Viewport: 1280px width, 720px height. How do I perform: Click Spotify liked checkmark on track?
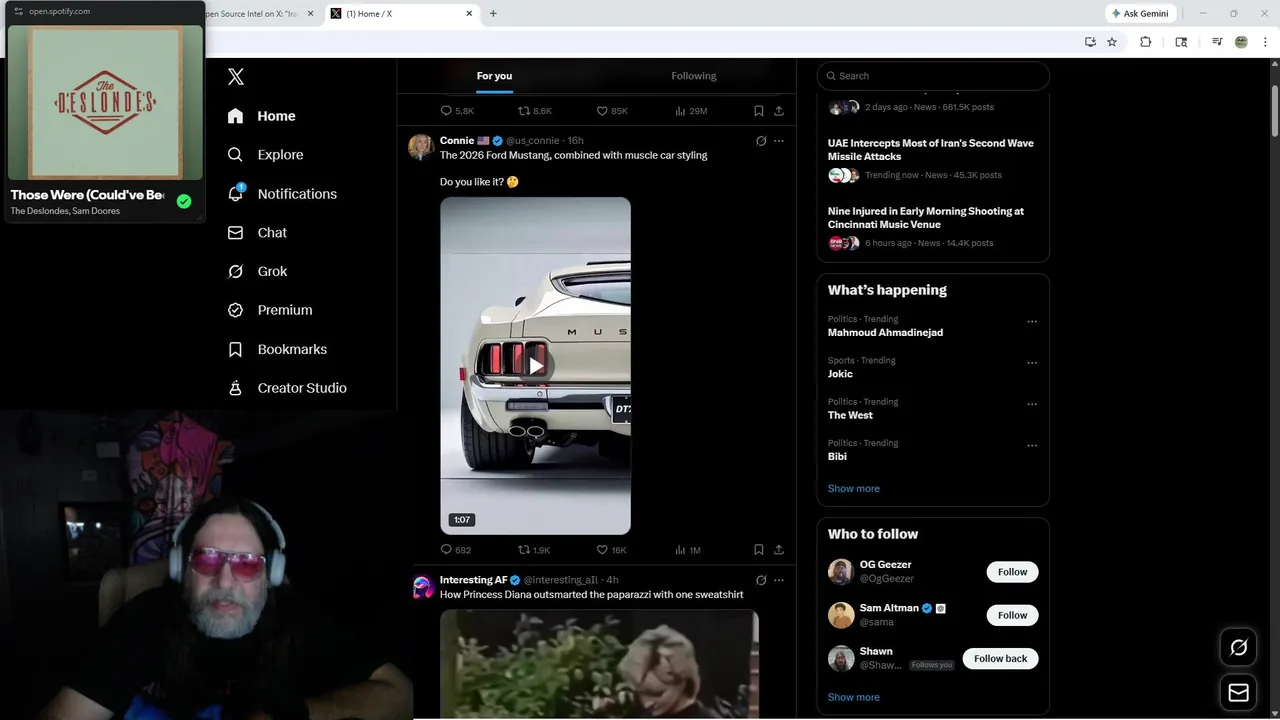click(x=184, y=201)
